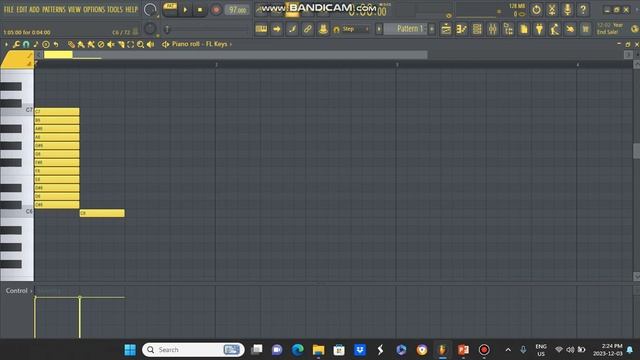
Task: Click the plugin picker plug icon
Action: (539, 29)
